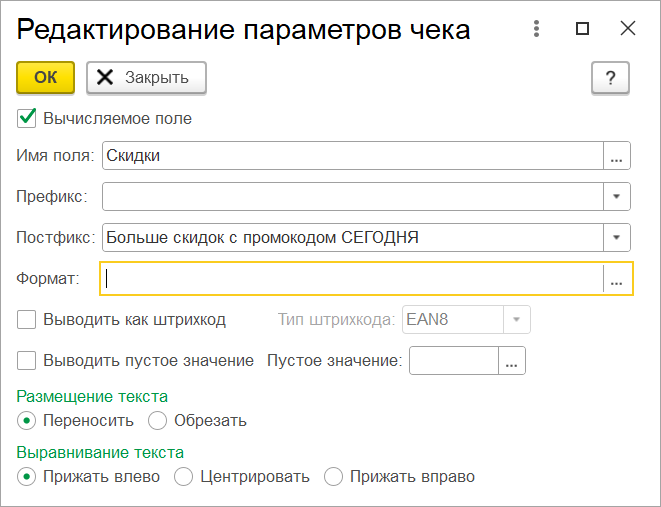Click into the Формат input field
This screenshot has width=661, height=507.
[352, 281]
